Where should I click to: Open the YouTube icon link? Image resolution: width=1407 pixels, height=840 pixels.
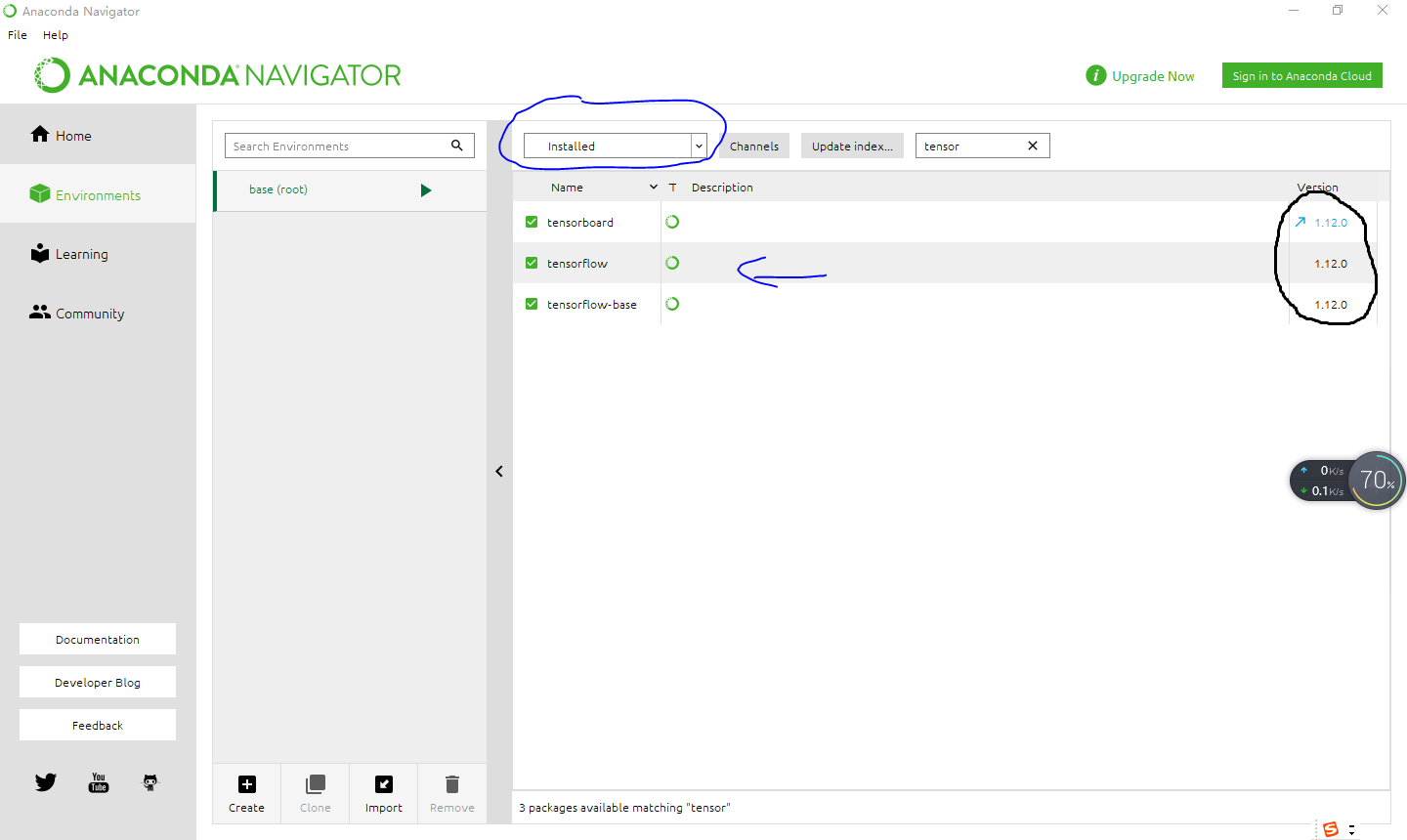[99, 781]
